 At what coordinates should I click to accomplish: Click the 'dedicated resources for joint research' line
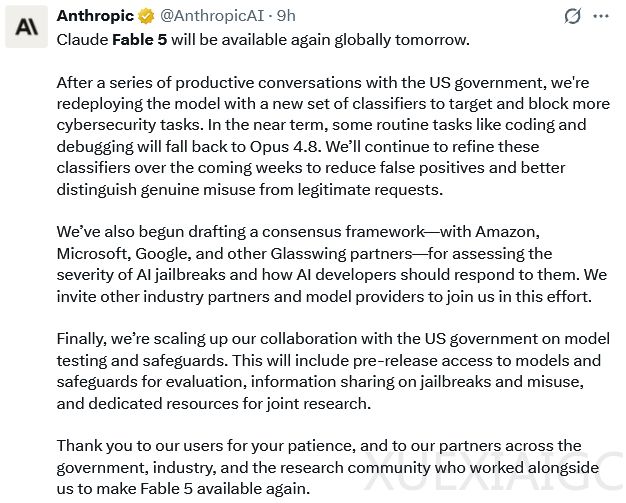[x=214, y=404]
